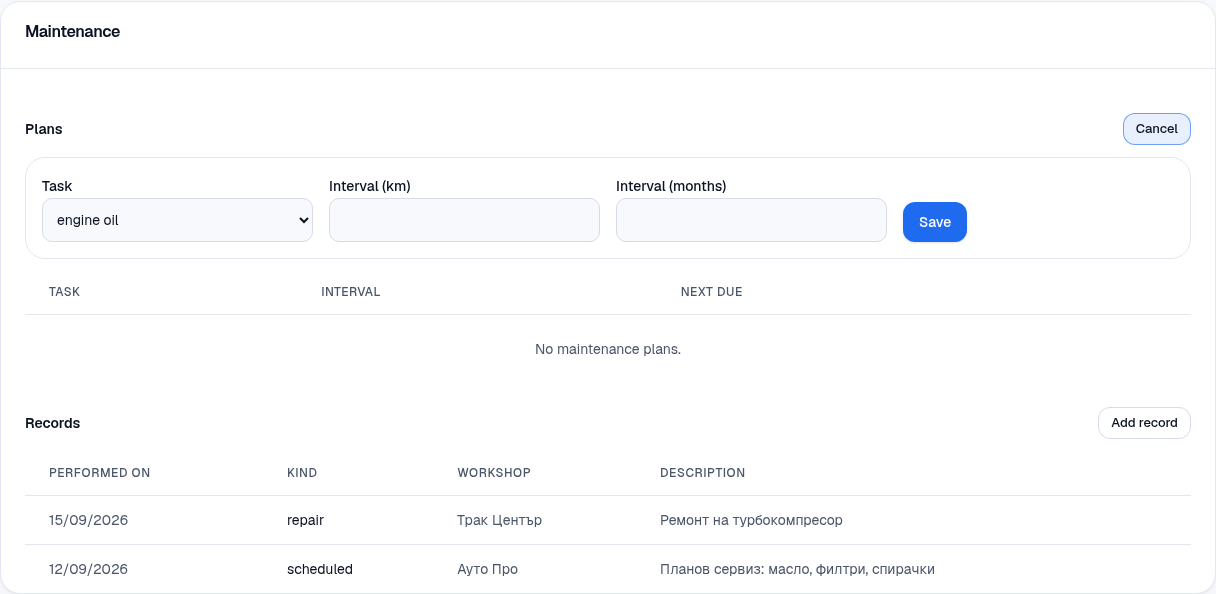This screenshot has height=594, width=1216.
Task: Click the 'scheduled' kind cell
Action: pyautogui.click(x=320, y=569)
